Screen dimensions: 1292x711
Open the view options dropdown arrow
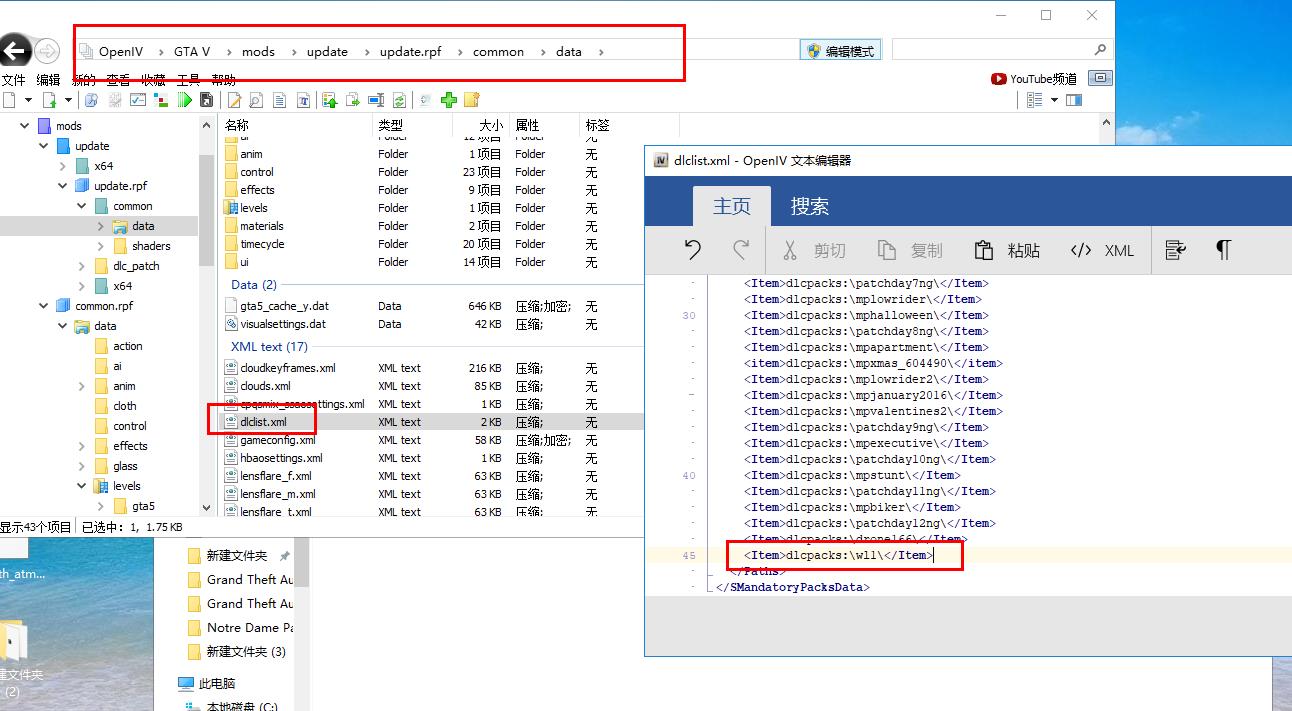click(x=1054, y=100)
